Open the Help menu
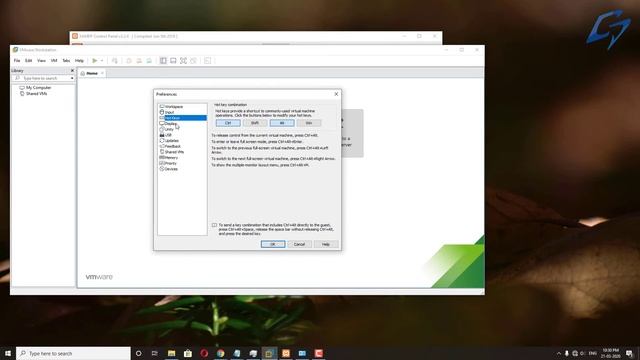The image size is (640, 360). 79,60
